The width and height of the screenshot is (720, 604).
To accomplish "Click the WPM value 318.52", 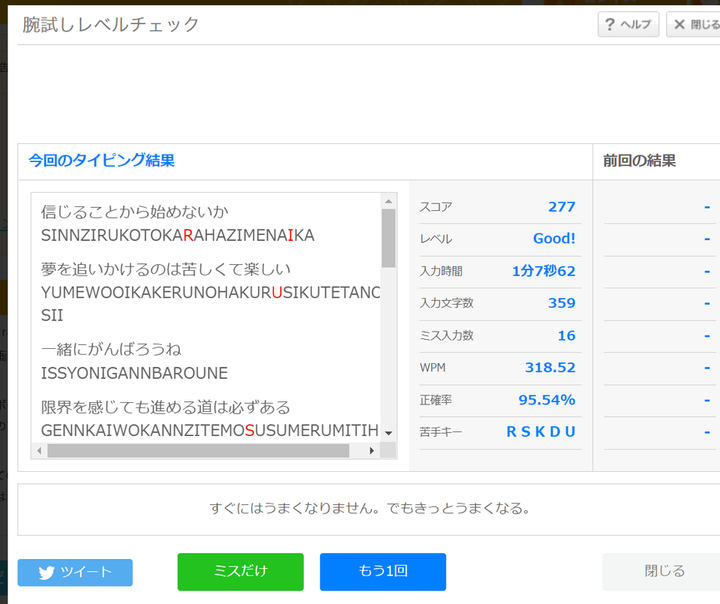I will point(550,368).
